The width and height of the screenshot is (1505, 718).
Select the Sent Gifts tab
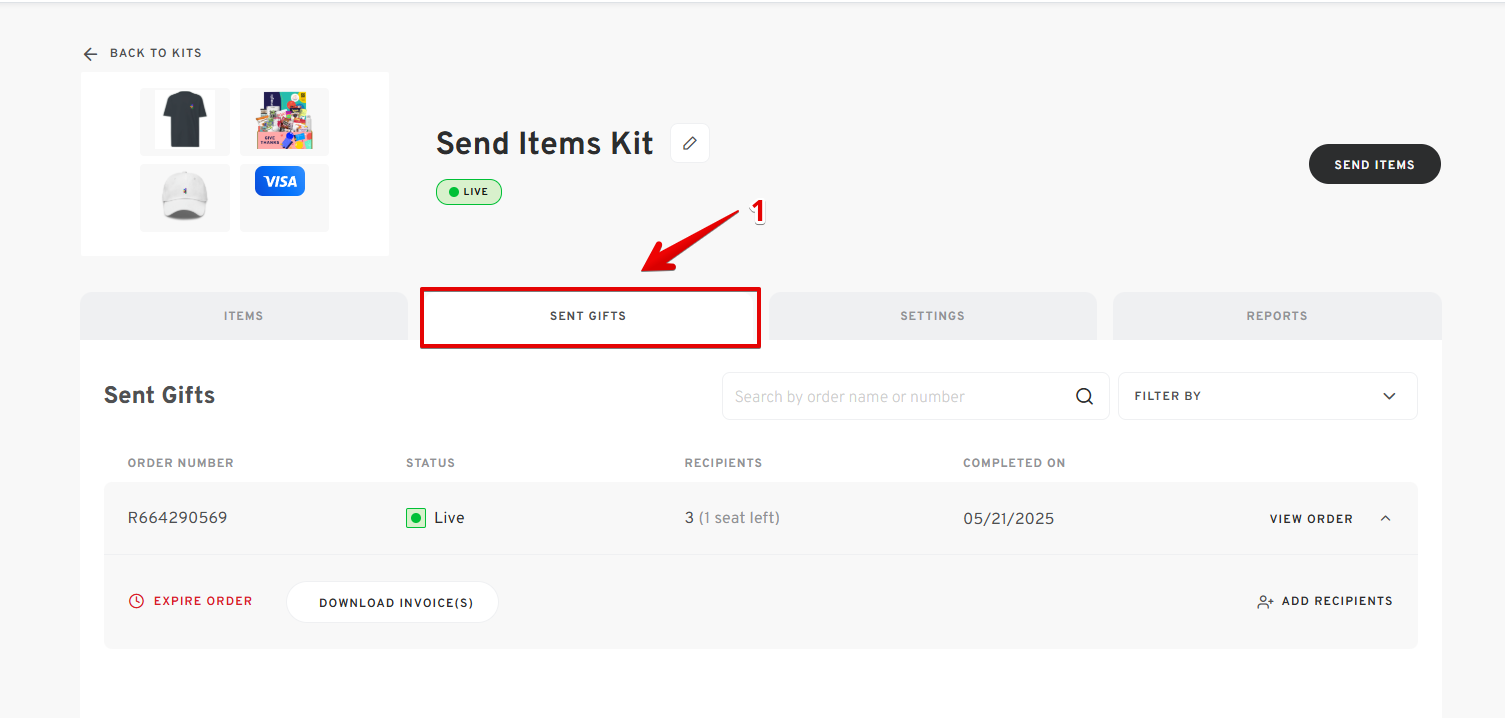(588, 316)
